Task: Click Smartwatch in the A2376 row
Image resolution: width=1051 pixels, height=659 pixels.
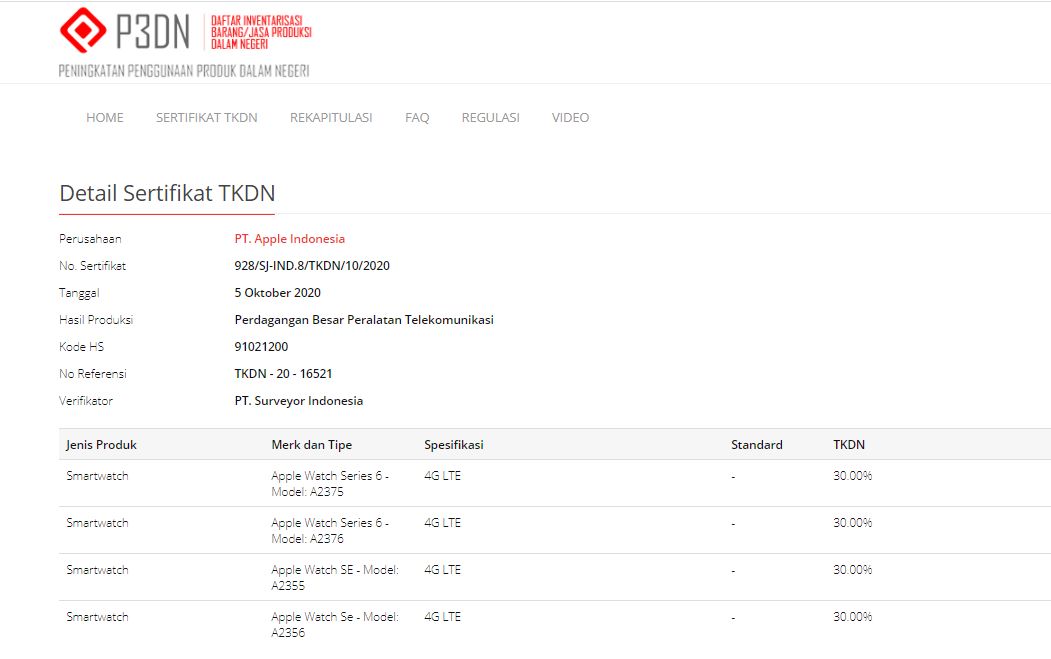Action: (97, 523)
